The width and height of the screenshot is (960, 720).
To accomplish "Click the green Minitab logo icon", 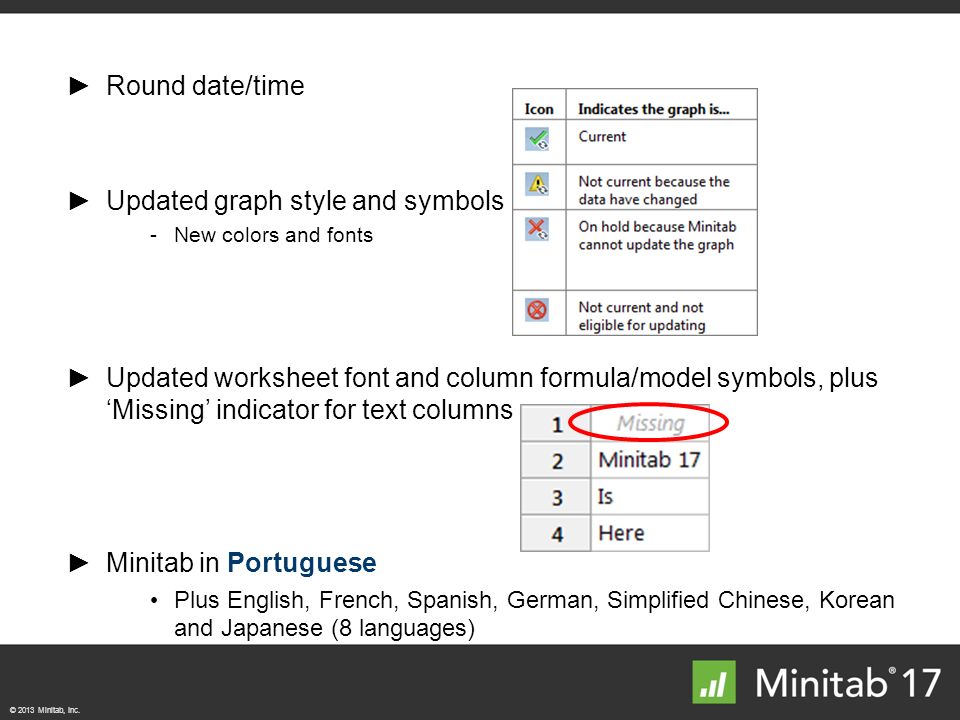I will point(714,682).
